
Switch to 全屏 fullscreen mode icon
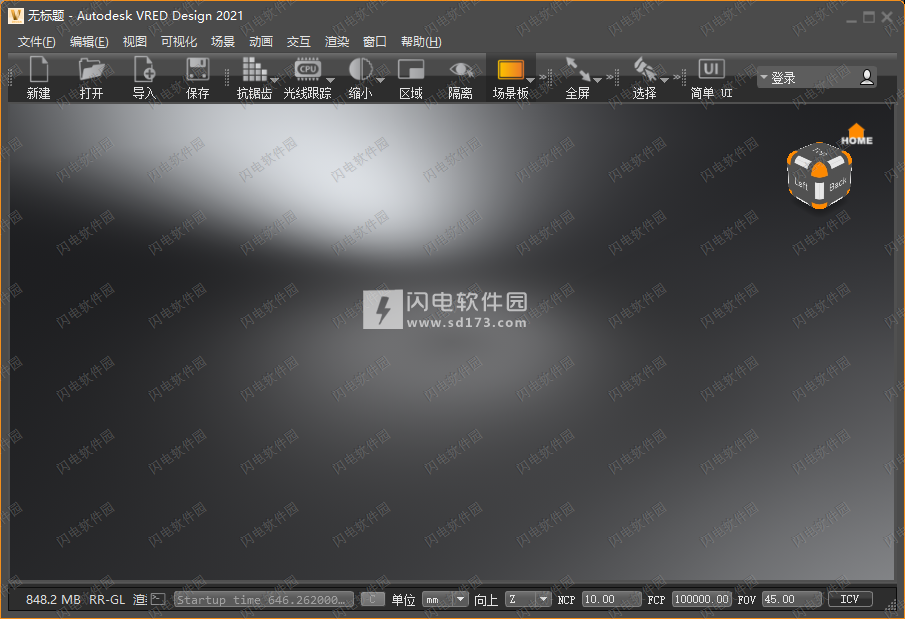point(577,69)
